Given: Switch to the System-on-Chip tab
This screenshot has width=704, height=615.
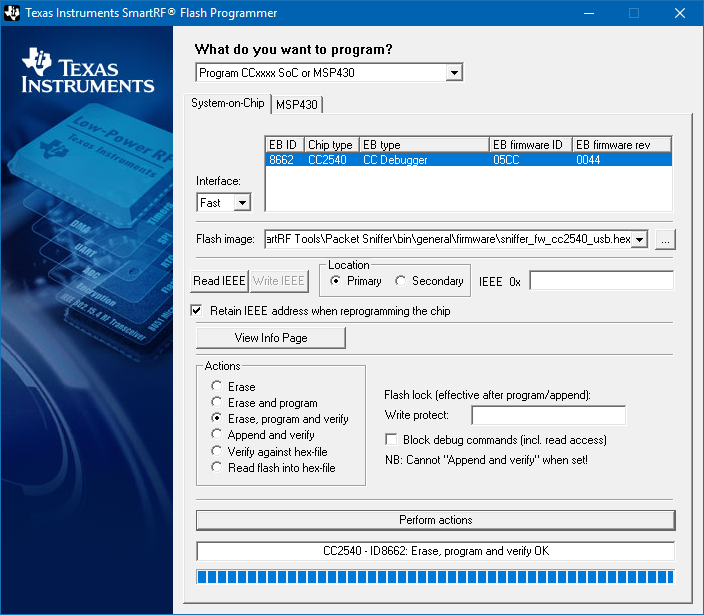Looking at the screenshot, I should click(x=228, y=103).
